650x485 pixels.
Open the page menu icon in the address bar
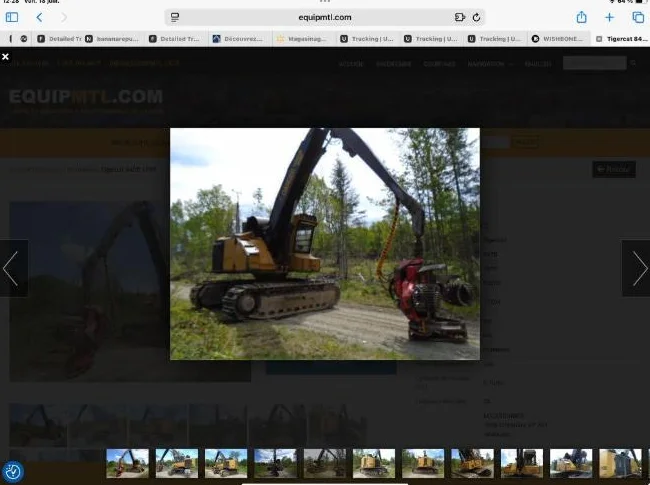coord(175,17)
